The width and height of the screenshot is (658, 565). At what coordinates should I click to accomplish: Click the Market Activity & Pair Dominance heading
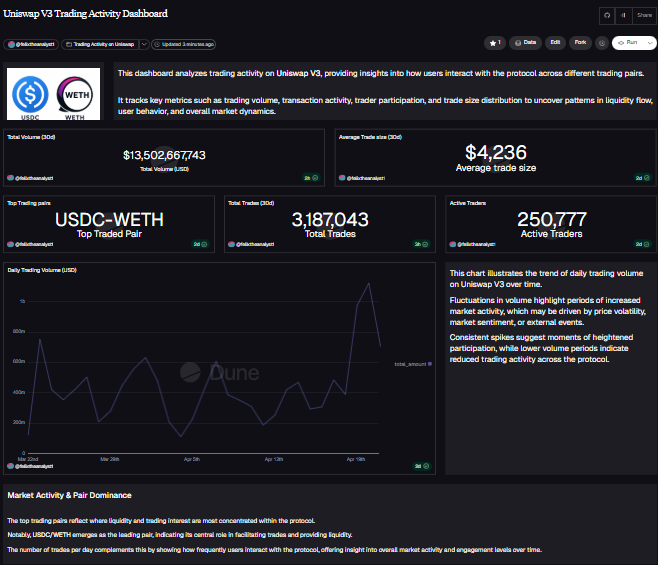69,495
